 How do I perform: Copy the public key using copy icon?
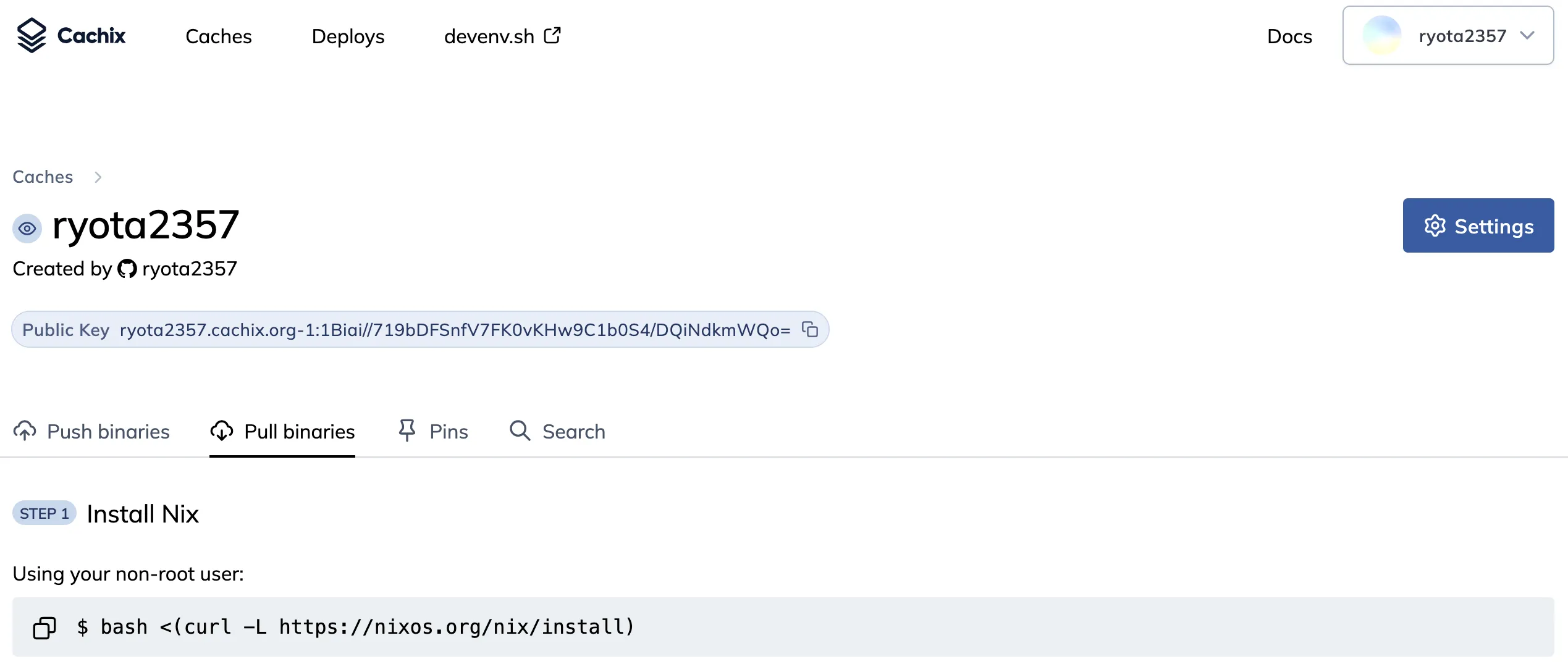point(810,330)
